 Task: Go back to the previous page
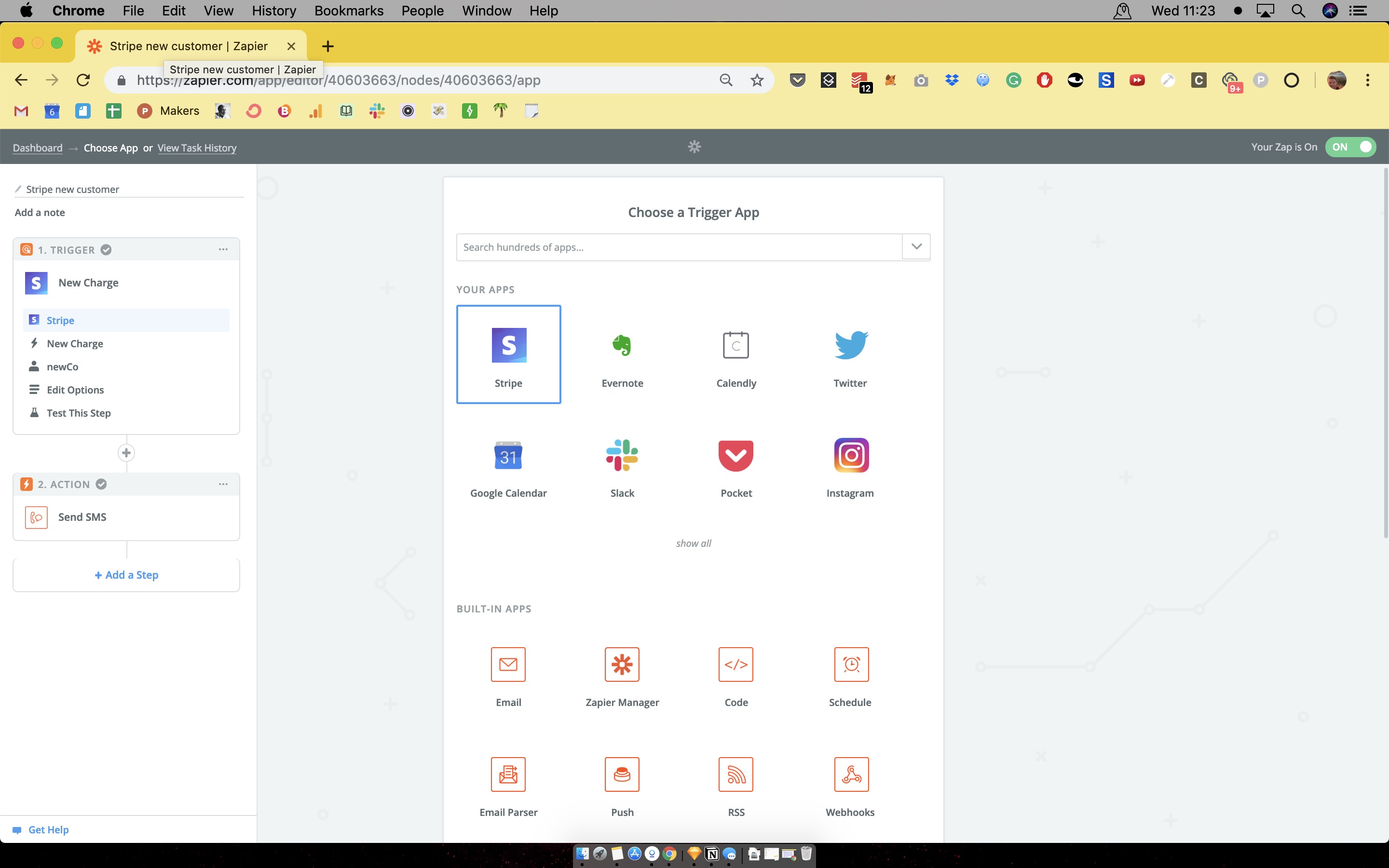(x=21, y=81)
